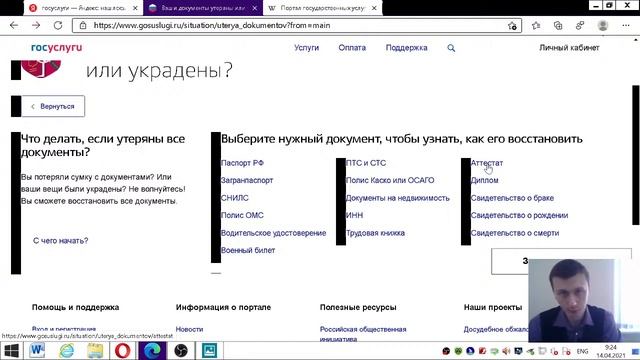
Task: Click the 'С чего начать?' link
Action: coord(60,241)
